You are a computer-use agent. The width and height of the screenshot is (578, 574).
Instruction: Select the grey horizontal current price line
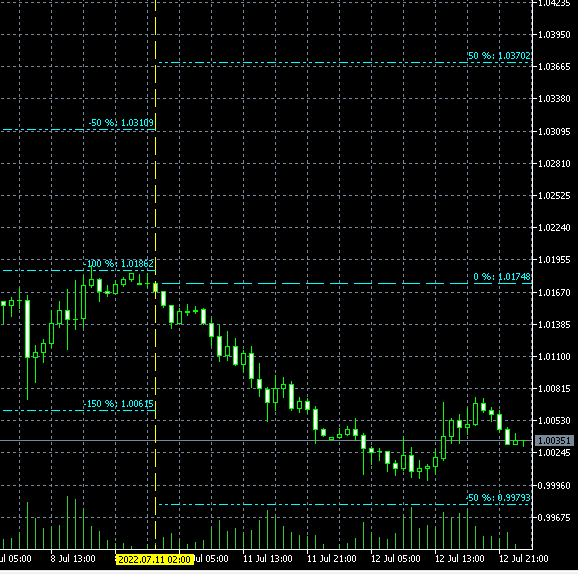266,441
